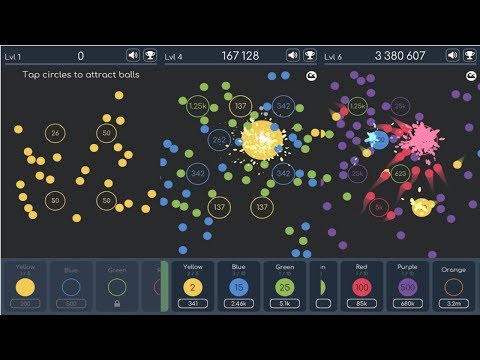Buy orange ball priced 3.2m

(x=454, y=304)
